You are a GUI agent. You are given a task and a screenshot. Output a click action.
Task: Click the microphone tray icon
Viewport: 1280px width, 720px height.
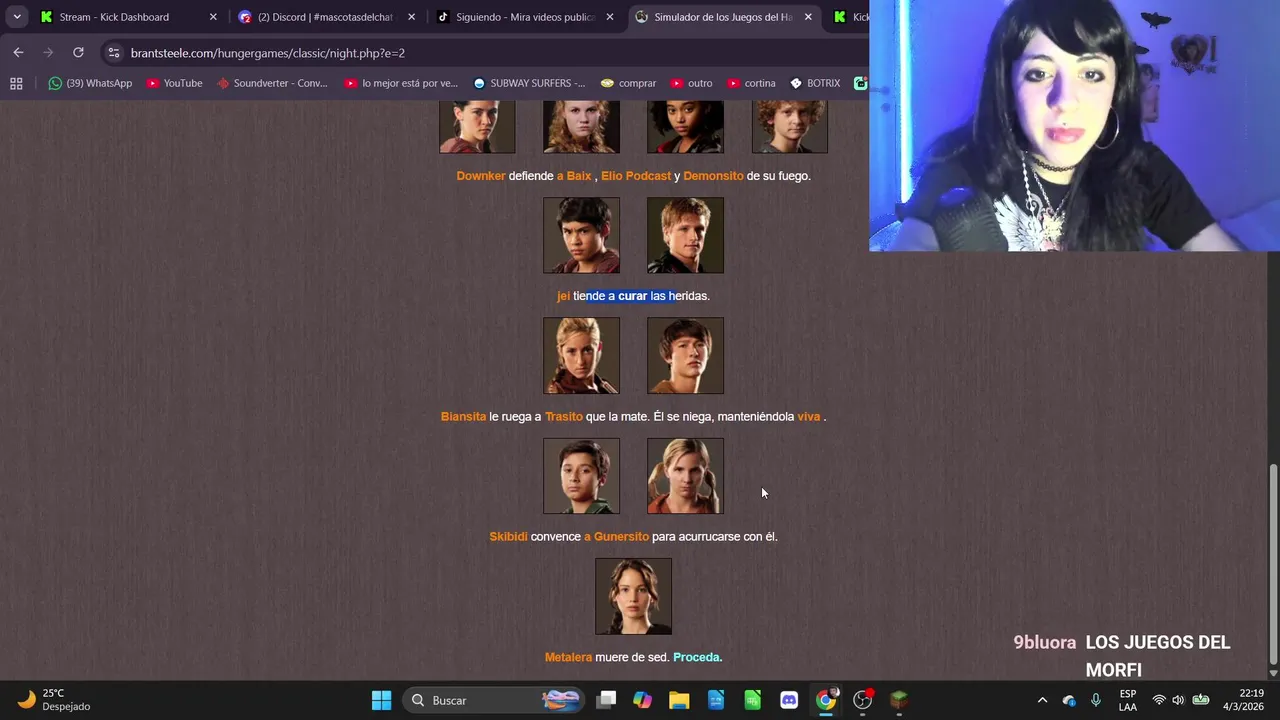1096,700
